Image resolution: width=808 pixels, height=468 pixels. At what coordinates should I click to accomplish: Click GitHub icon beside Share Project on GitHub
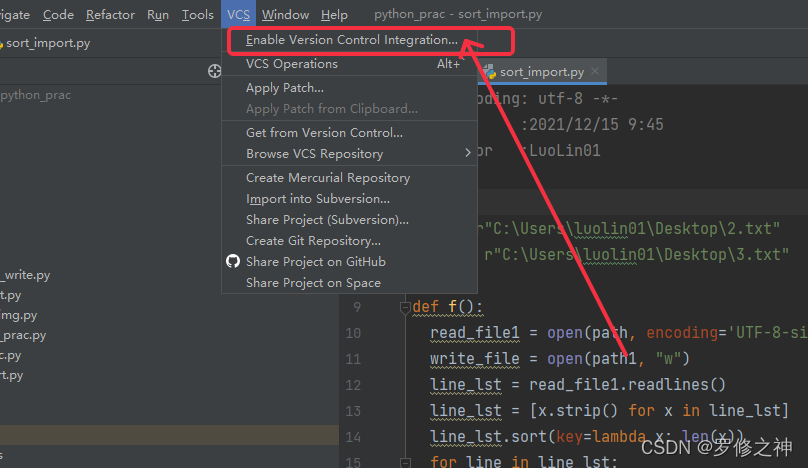[233, 261]
